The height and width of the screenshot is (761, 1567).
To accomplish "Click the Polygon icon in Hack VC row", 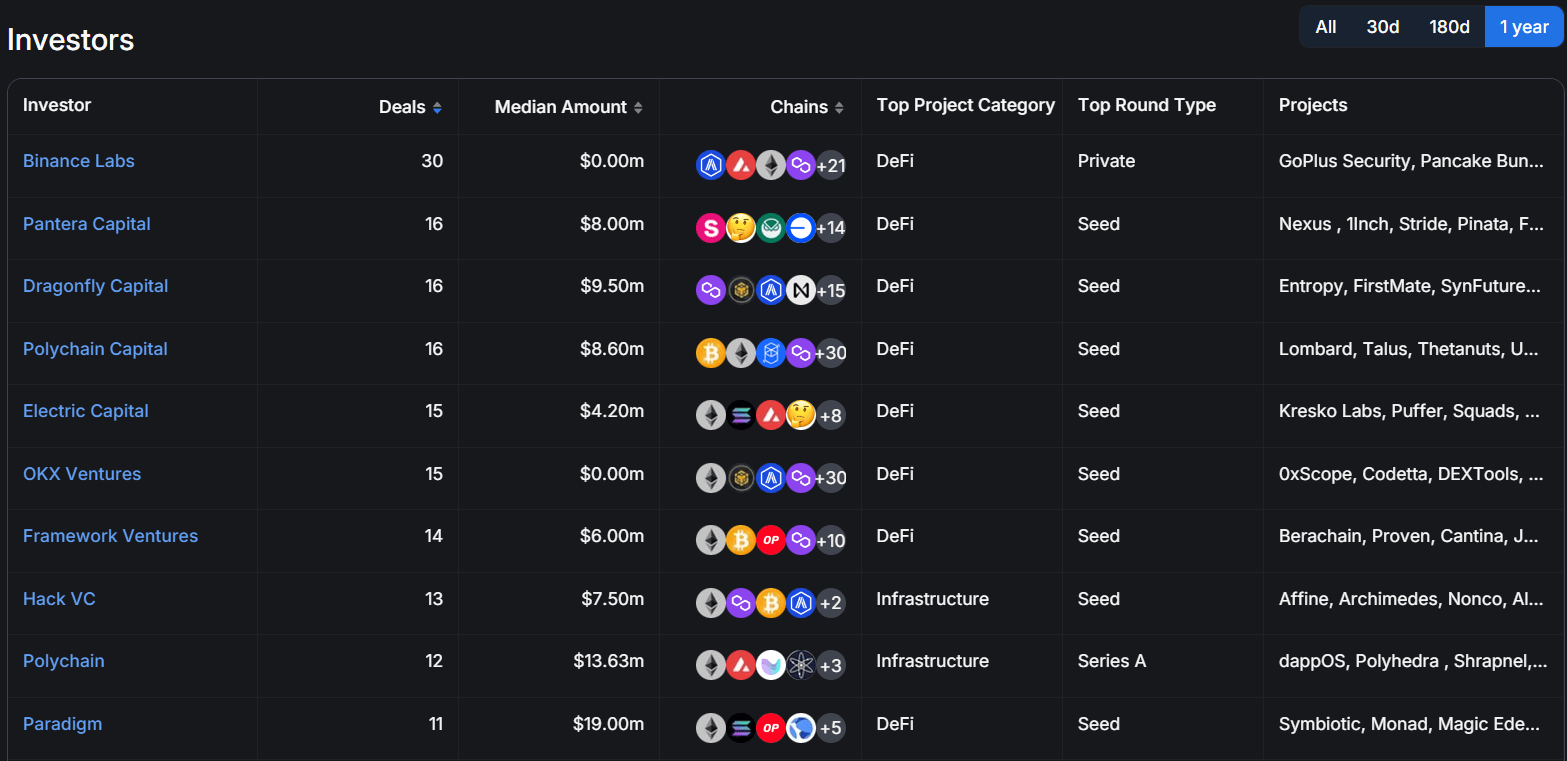I will (x=740, y=603).
